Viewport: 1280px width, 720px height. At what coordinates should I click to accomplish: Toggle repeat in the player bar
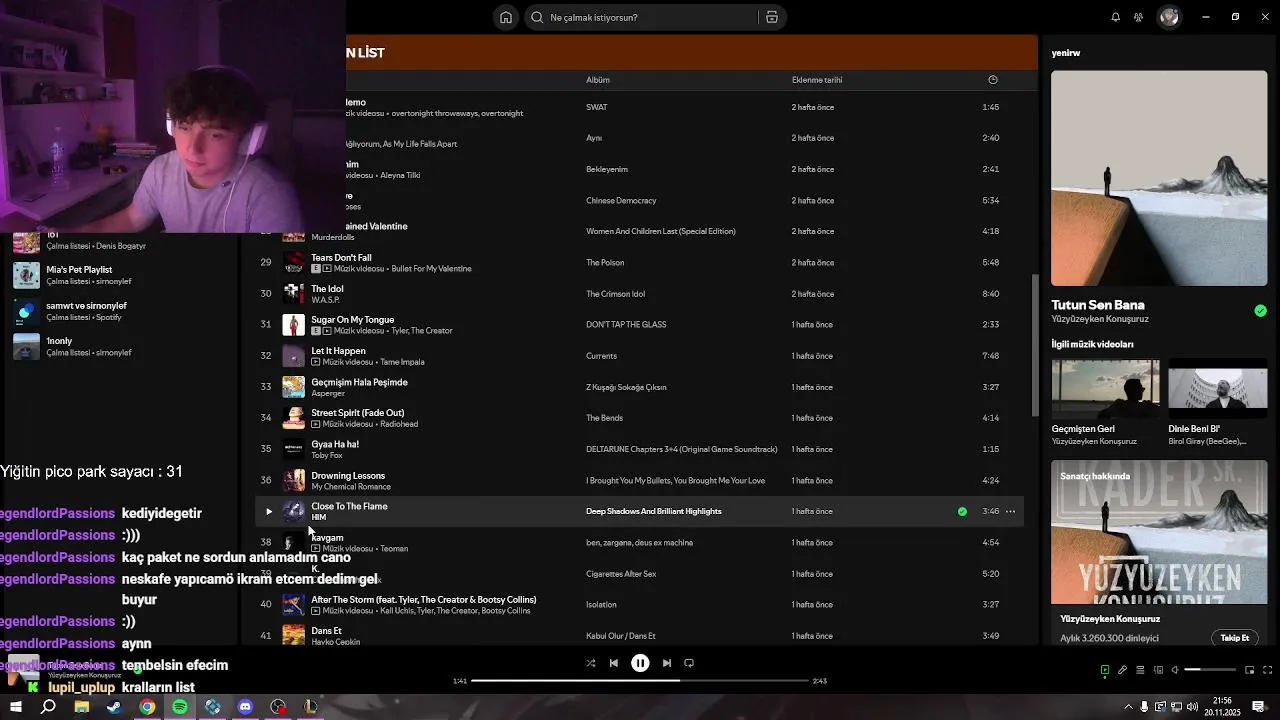click(689, 663)
